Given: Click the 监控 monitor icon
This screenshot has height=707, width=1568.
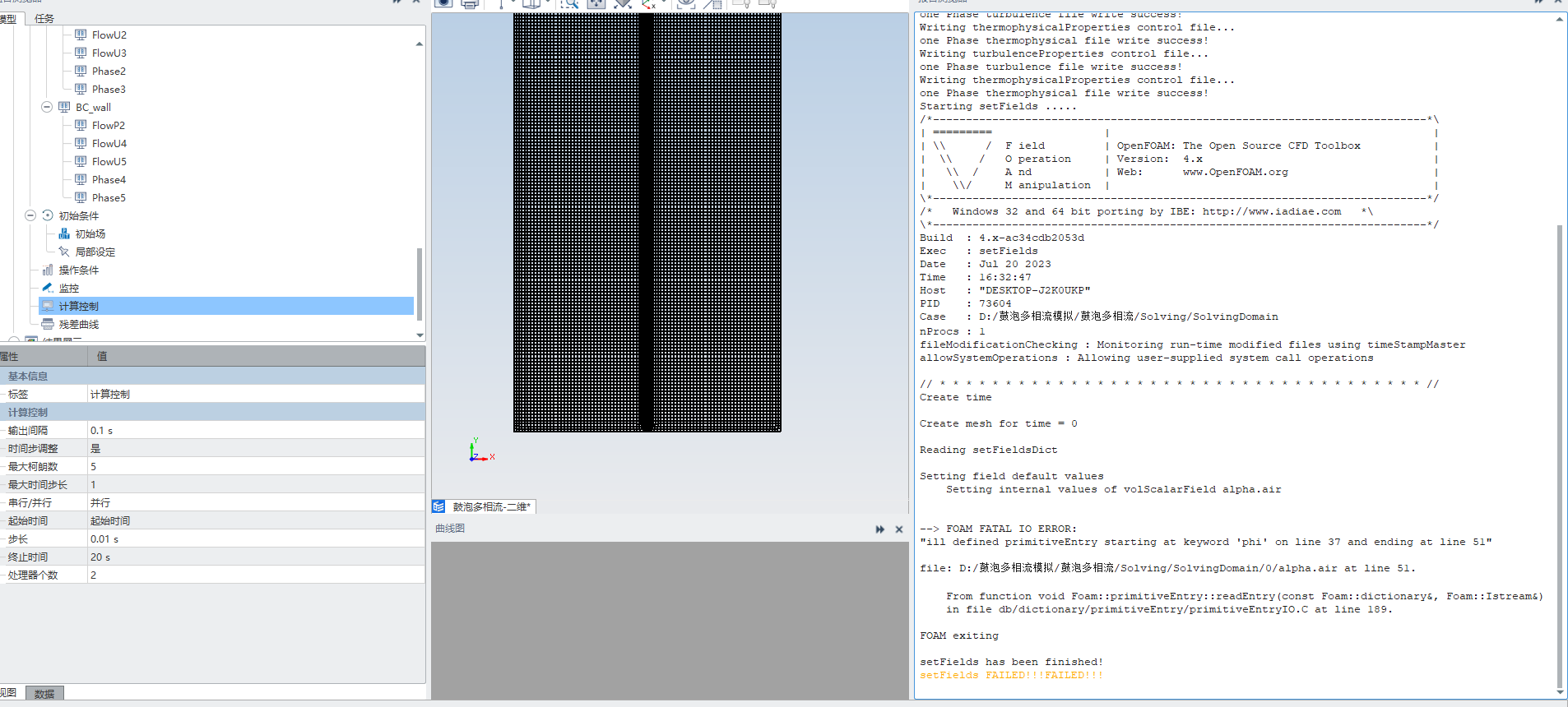Looking at the screenshot, I should coord(48,288).
